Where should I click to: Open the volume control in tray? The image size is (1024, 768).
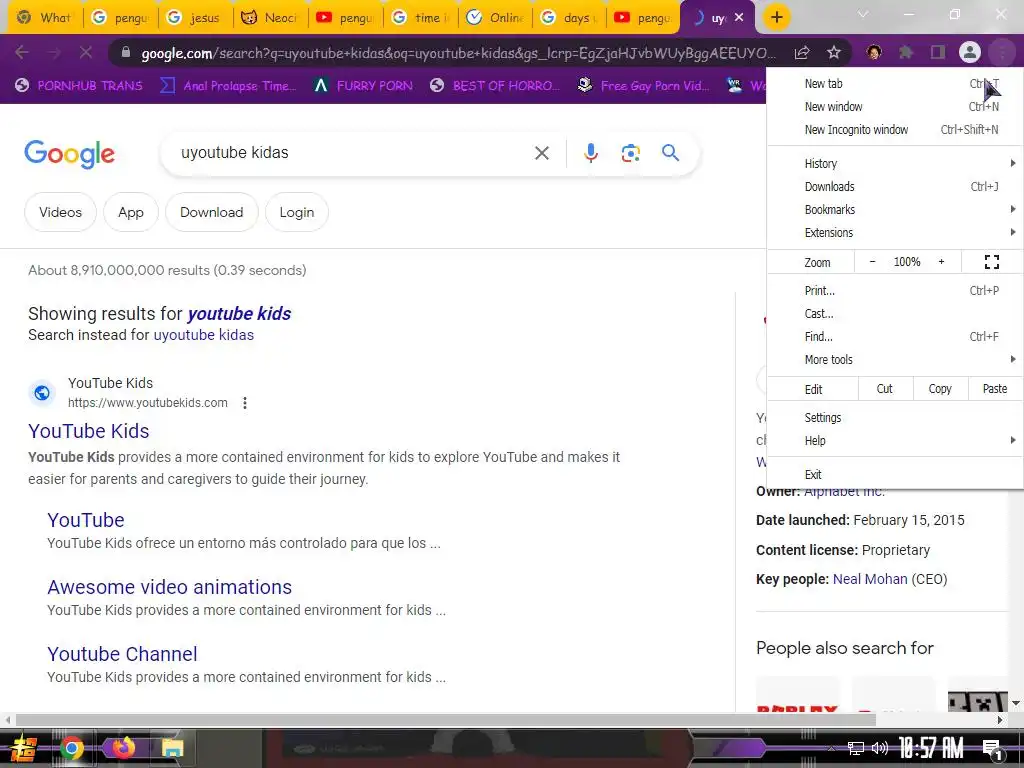point(880,748)
